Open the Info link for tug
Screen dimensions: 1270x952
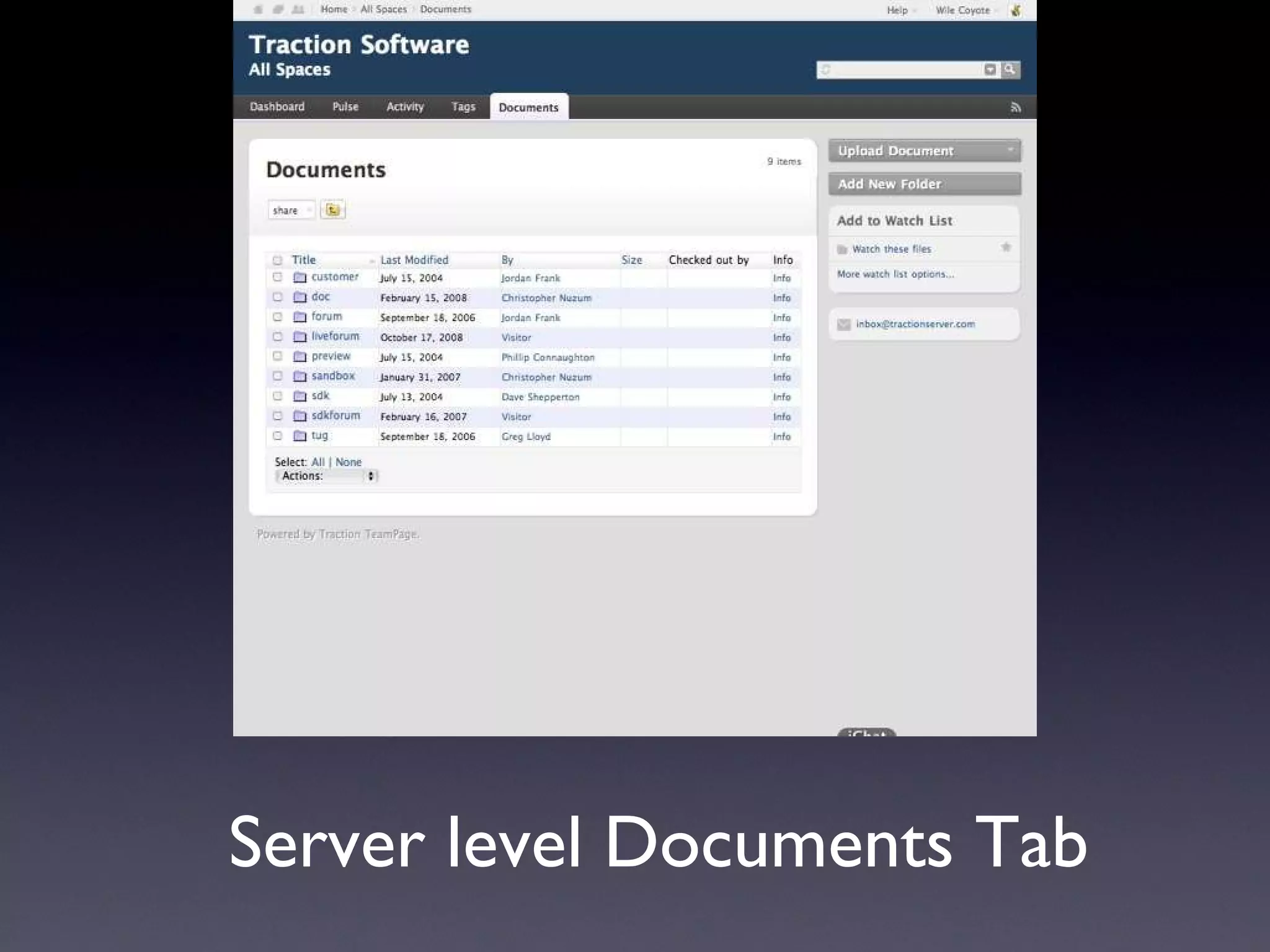[x=781, y=436]
